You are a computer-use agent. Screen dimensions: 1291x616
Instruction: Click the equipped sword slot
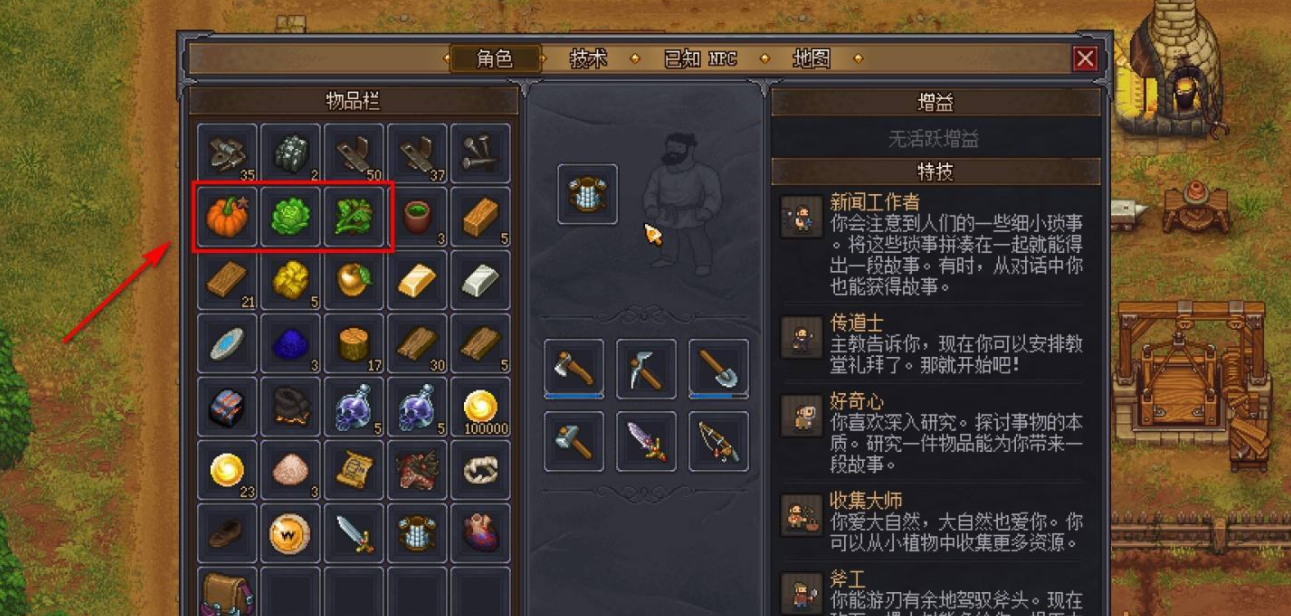(646, 441)
